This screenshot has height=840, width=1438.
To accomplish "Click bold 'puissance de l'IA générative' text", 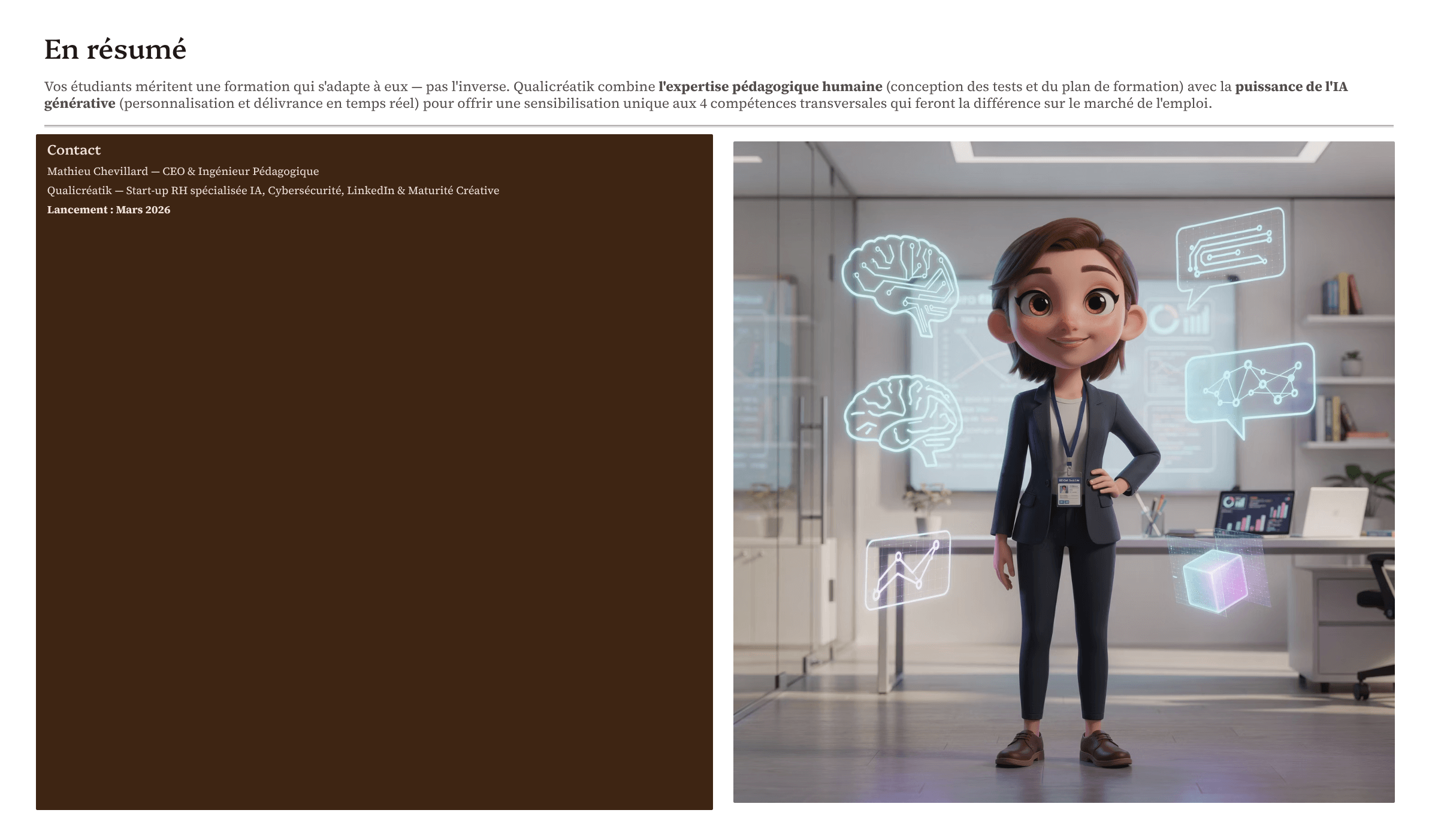I will (x=1291, y=86).
